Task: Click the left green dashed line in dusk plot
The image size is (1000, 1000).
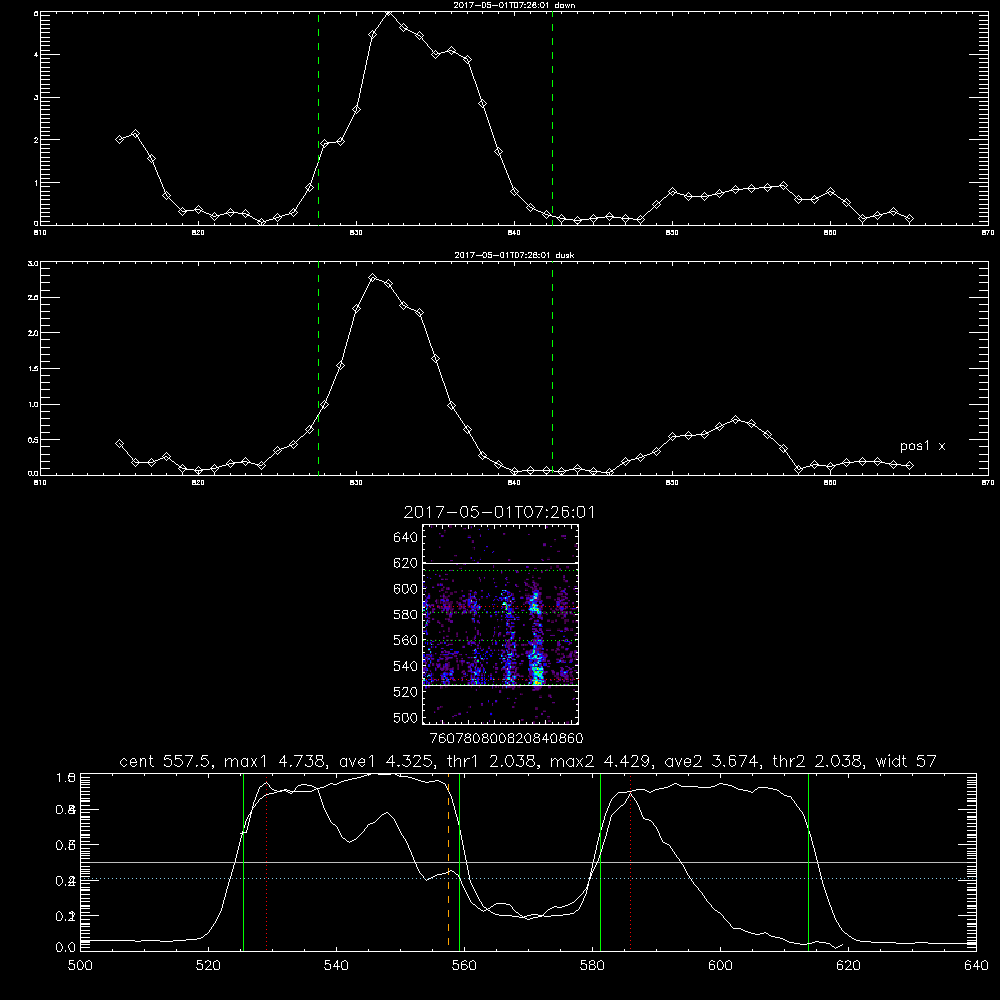Action: [x=318, y=368]
